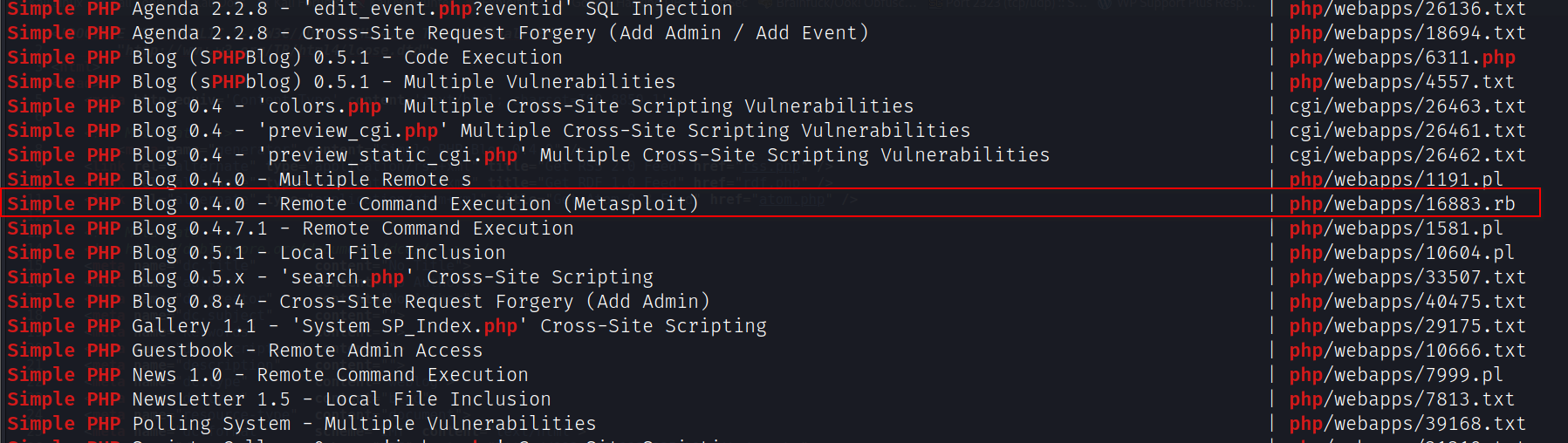Click the path php/webapps/18694.txt
This screenshot has height=443, width=1568.
tap(1407, 33)
